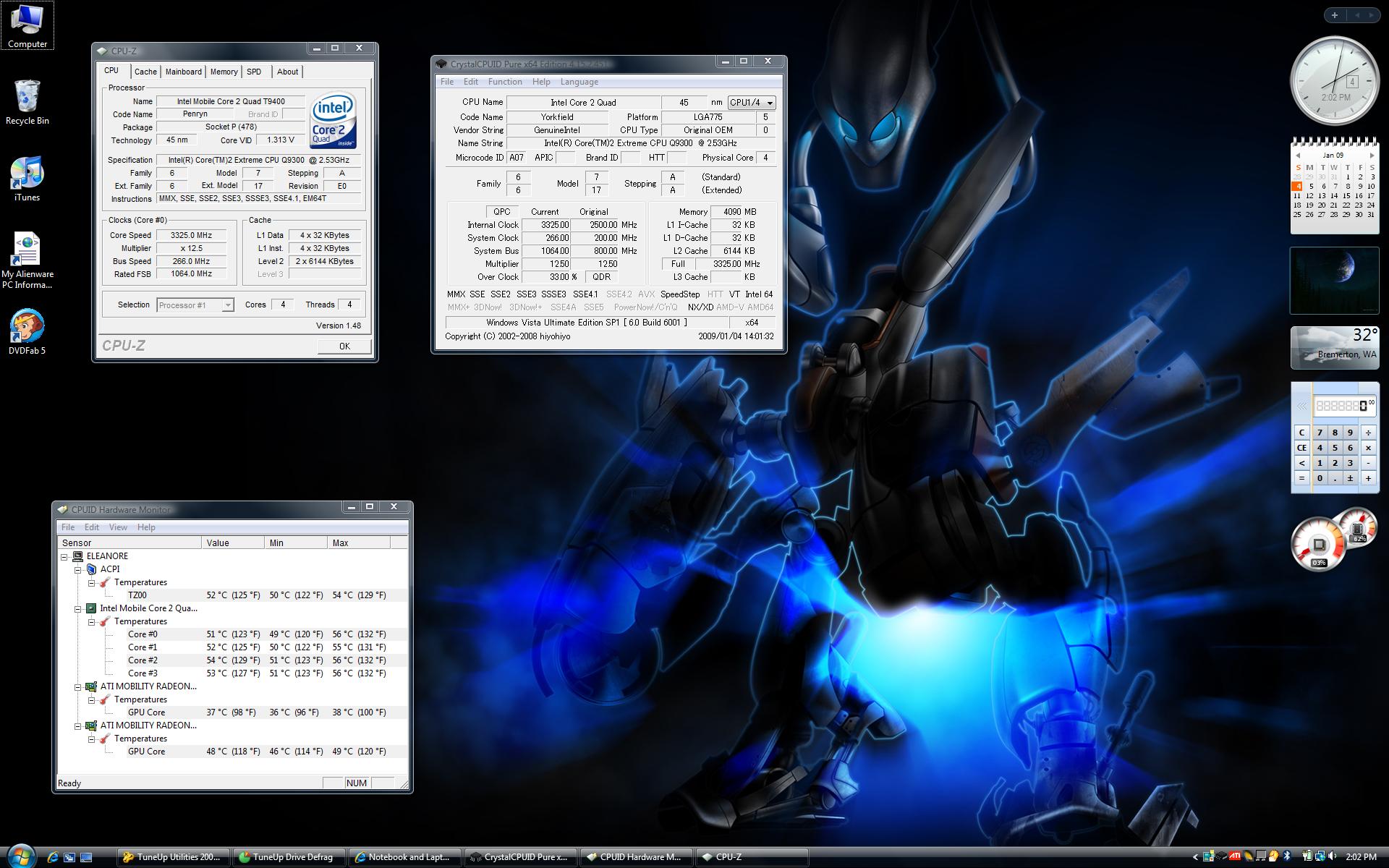
Task: Click the calculator gadget equals key
Action: [1301, 478]
